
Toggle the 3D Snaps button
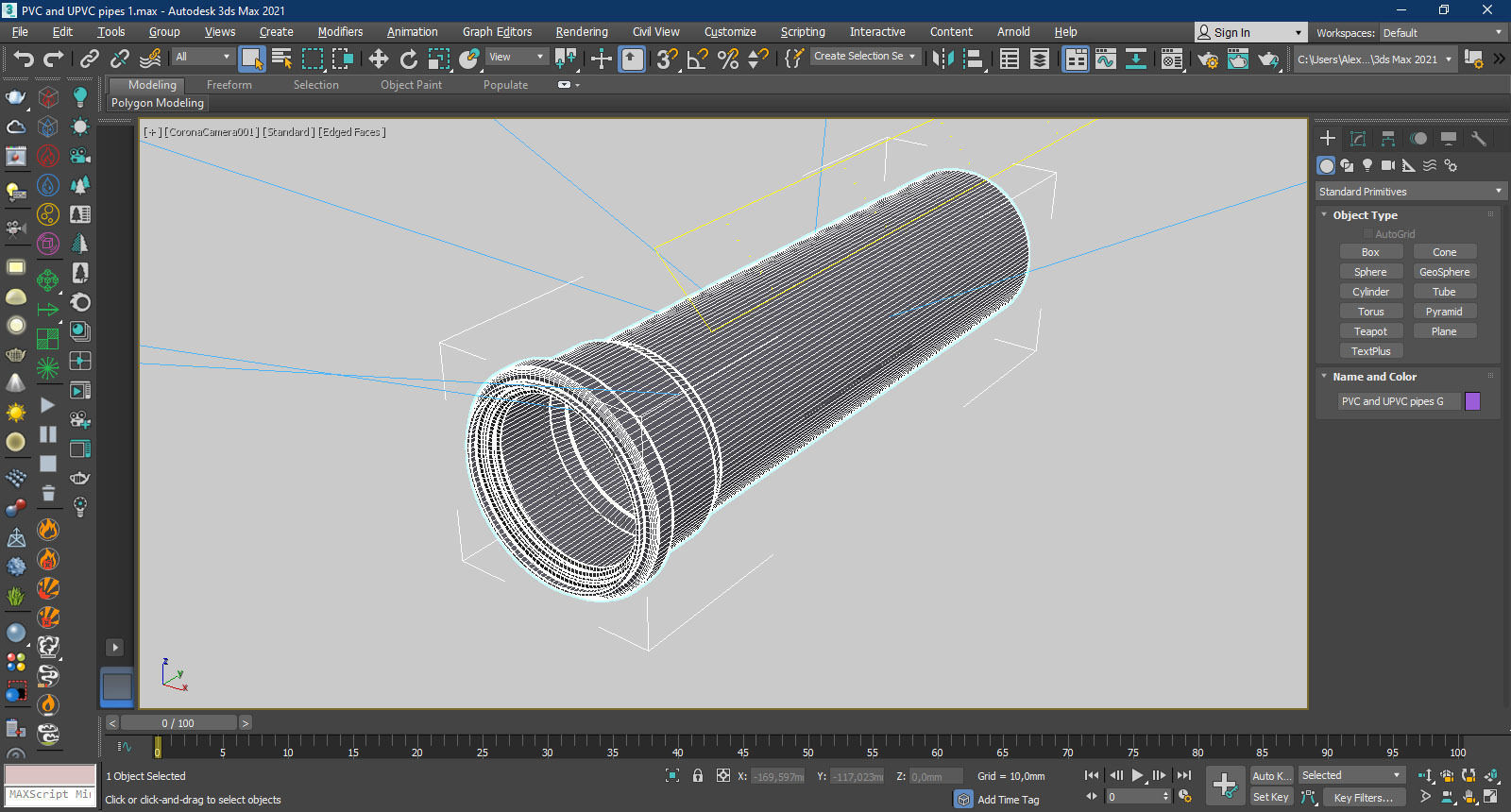(668, 59)
